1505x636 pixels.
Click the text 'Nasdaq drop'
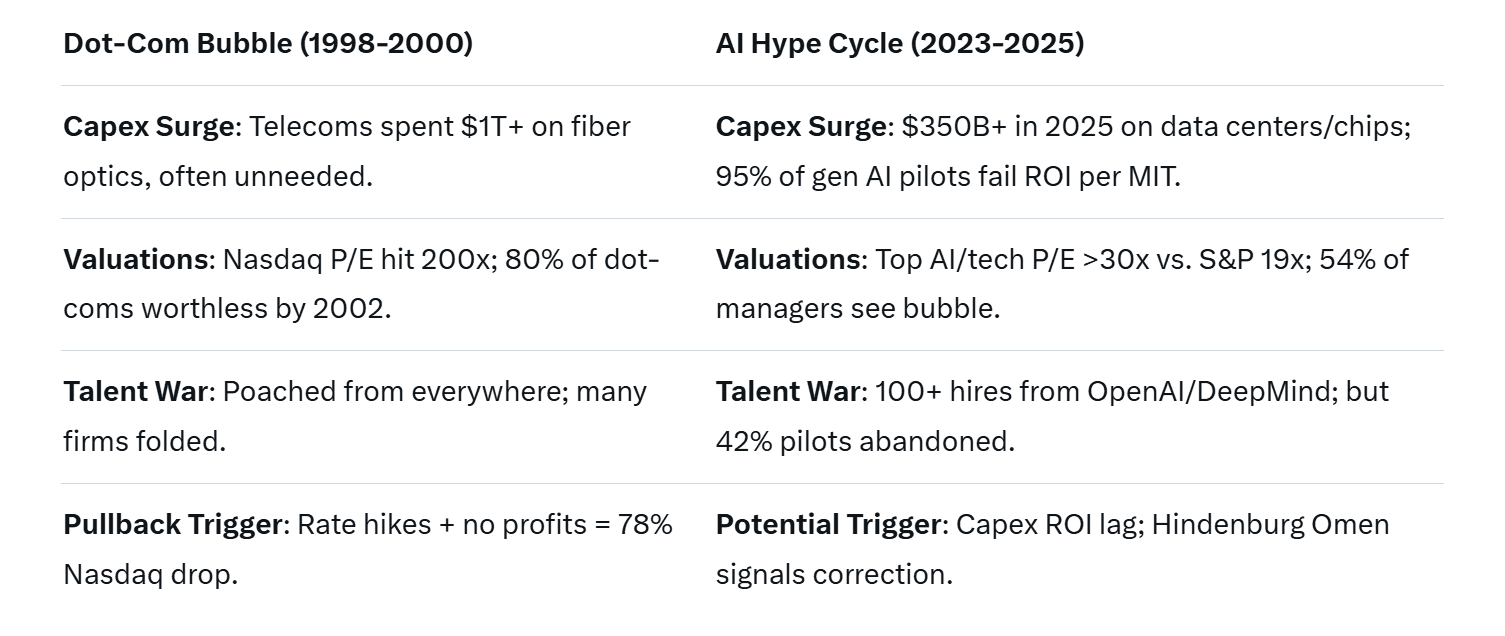pyautogui.click(x=150, y=574)
